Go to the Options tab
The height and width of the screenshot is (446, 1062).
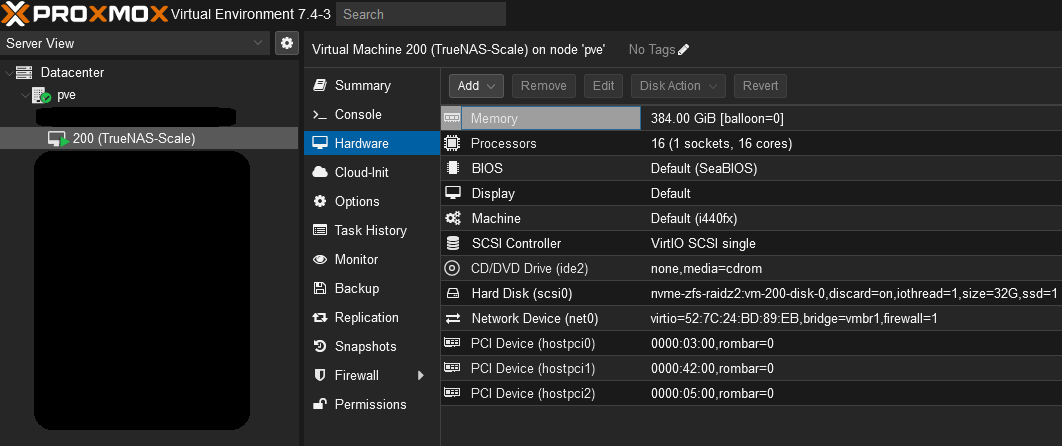click(372, 202)
